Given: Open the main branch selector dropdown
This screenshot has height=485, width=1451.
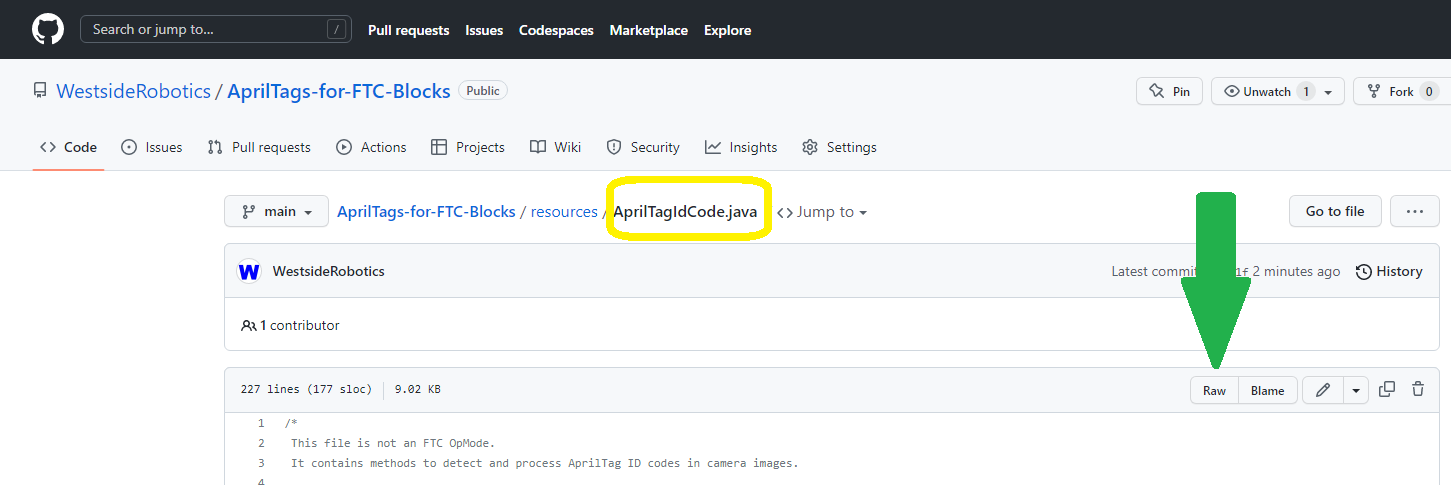Looking at the screenshot, I should (277, 211).
